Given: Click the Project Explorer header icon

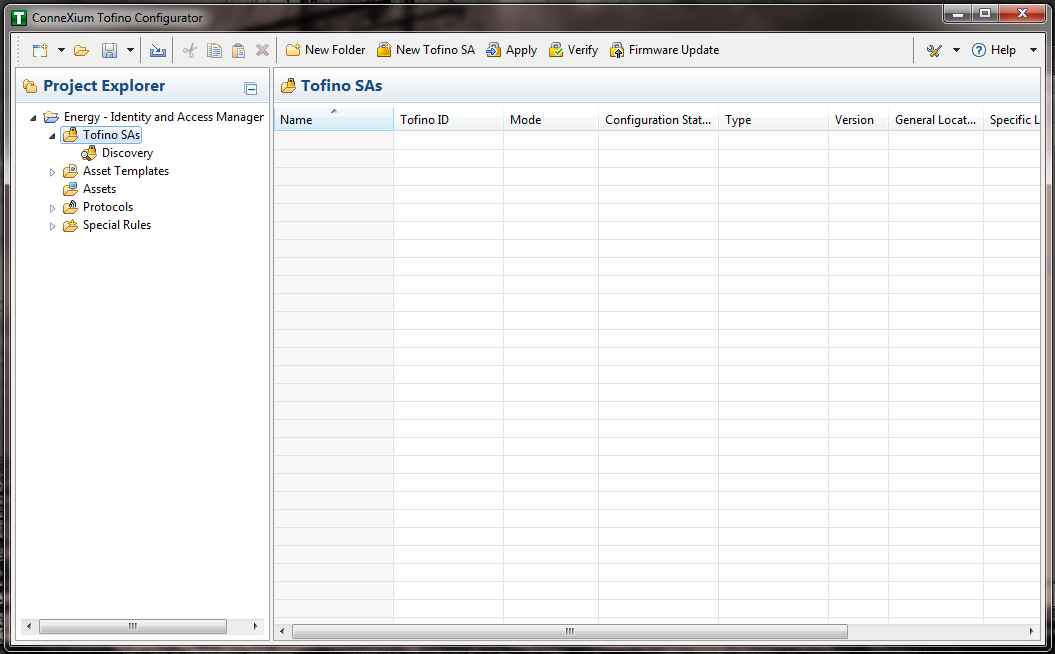Looking at the screenshot, I should [x=30, y=86].
